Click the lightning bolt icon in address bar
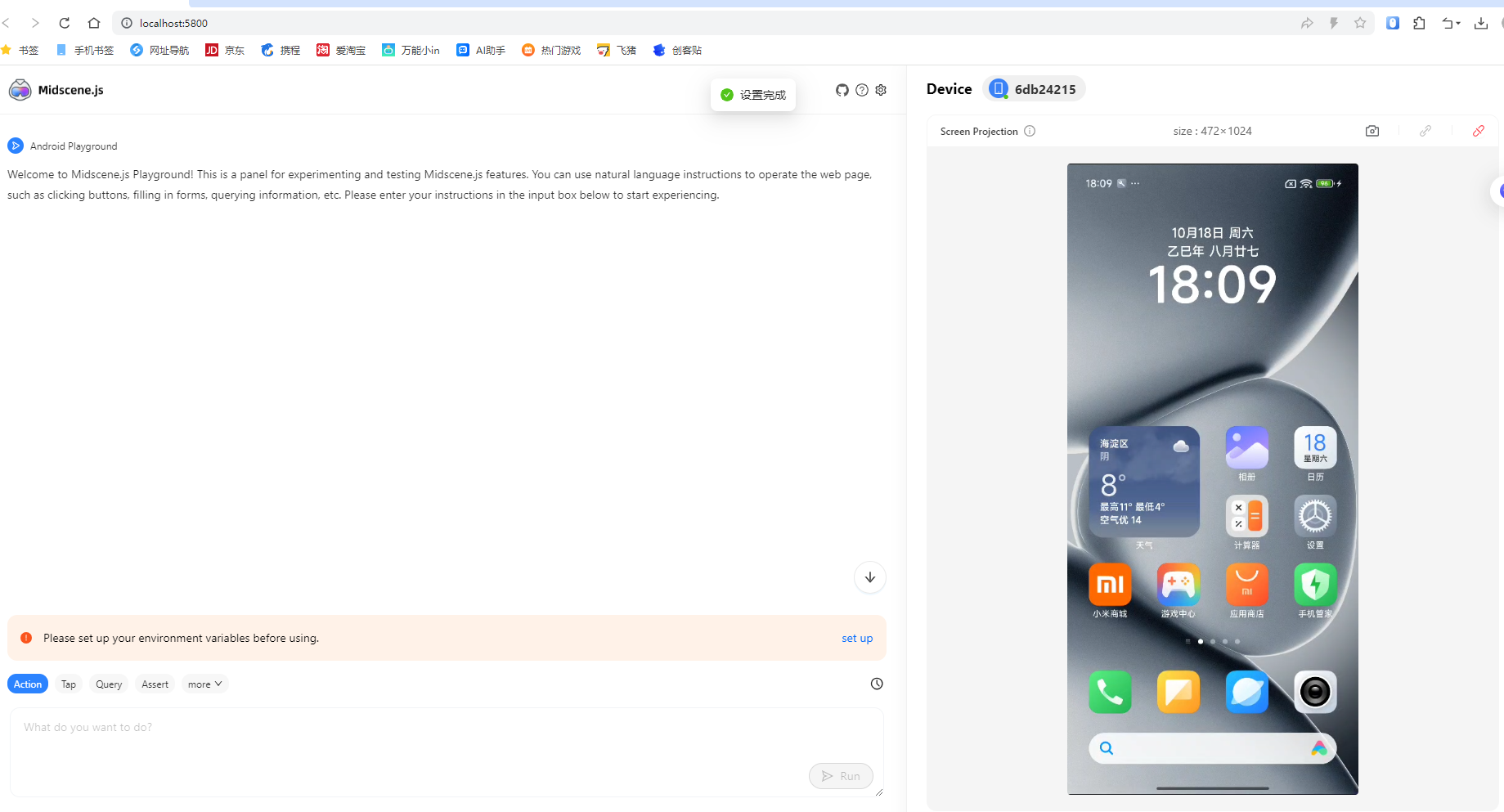The height and width of the screenshot is (812, 1504). coord(1333,23)
